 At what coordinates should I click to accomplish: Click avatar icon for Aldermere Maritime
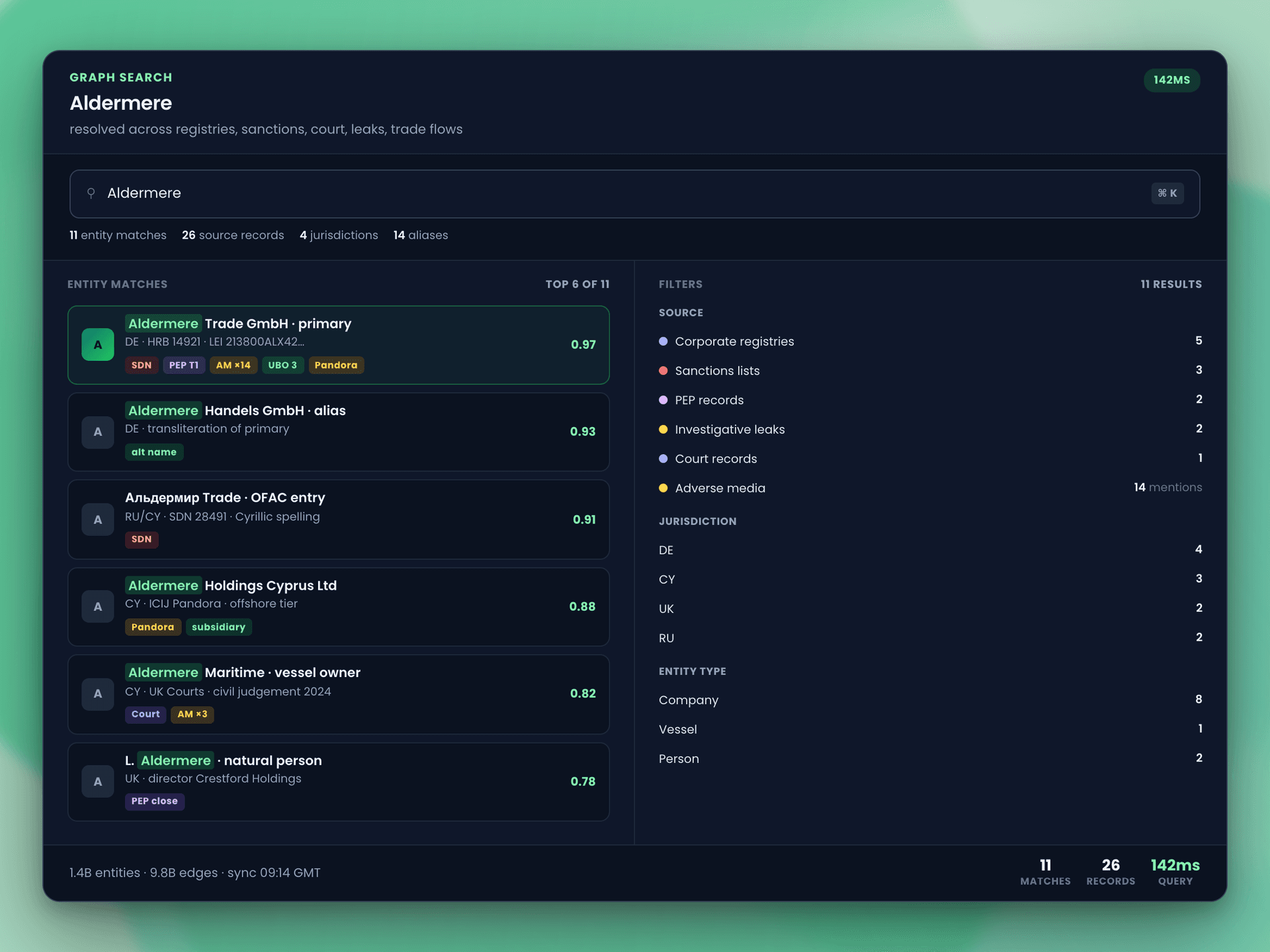(x=98, y=694)
